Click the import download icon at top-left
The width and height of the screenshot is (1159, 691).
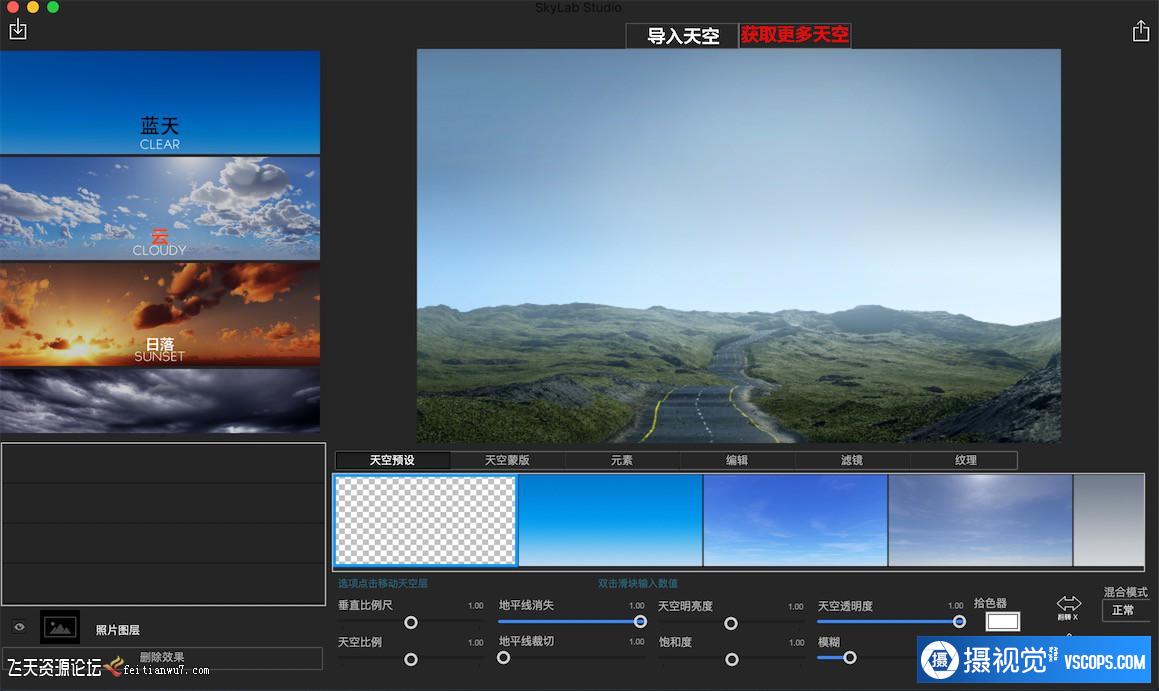17,29
